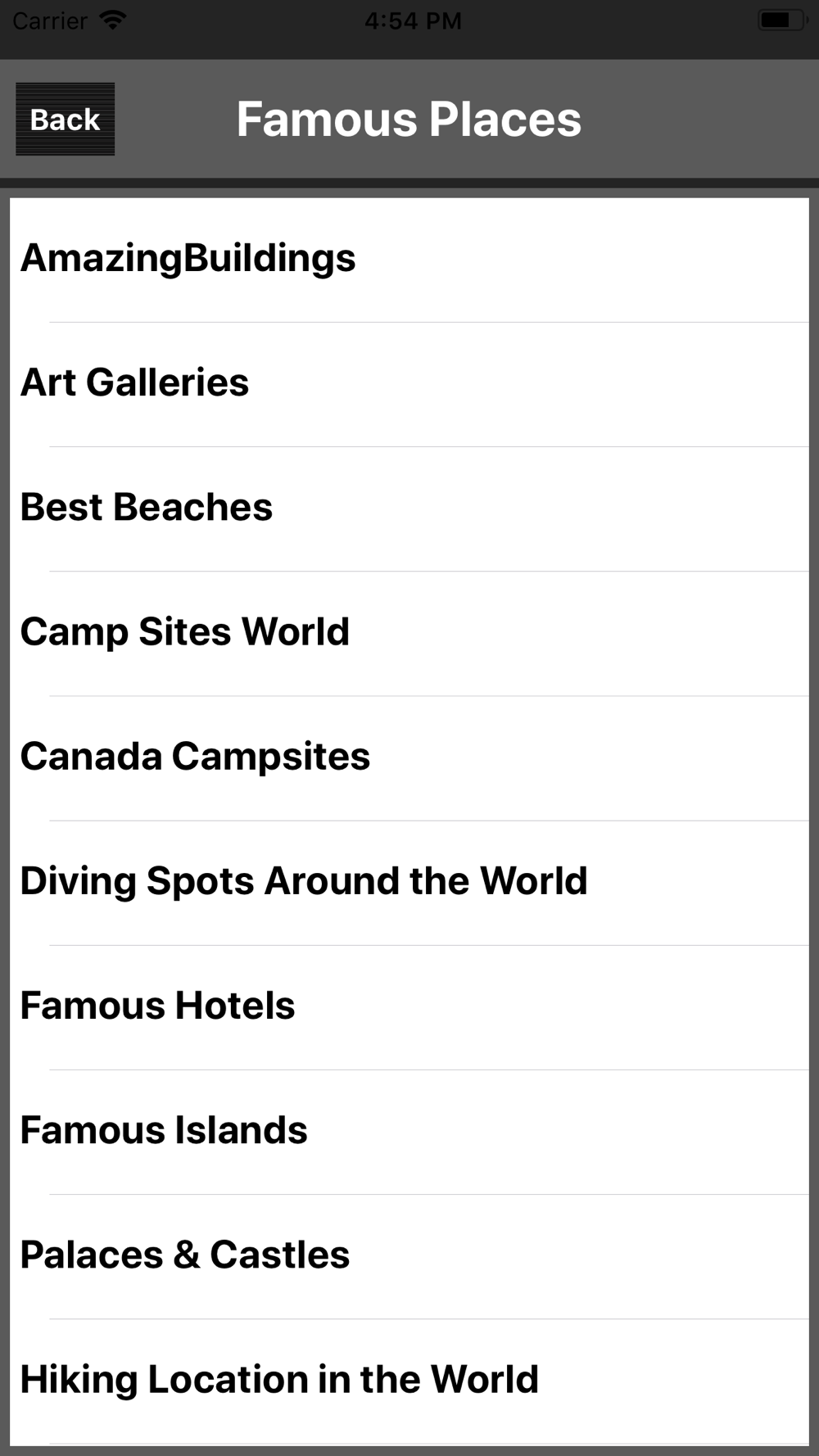Open Canada Campsites list item
This screenshot has width=819, height=1456.
(x=409, y=757)
